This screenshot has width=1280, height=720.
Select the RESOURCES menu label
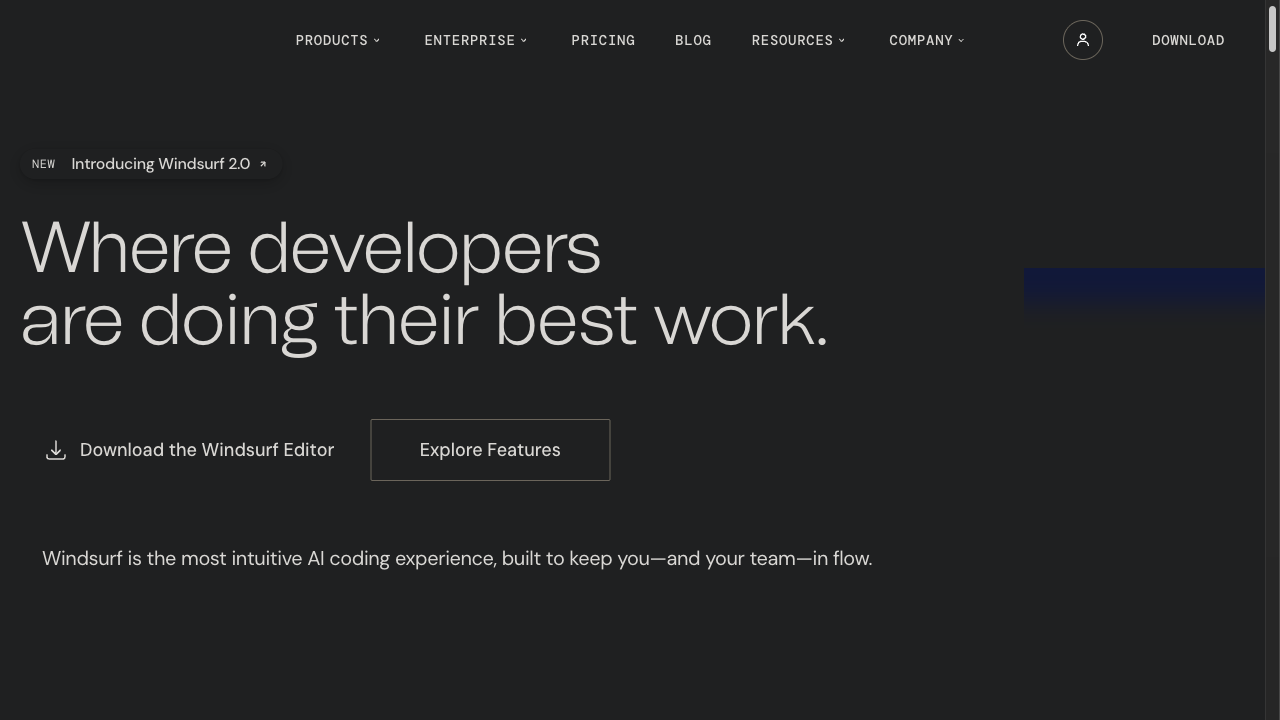point(792,41)
